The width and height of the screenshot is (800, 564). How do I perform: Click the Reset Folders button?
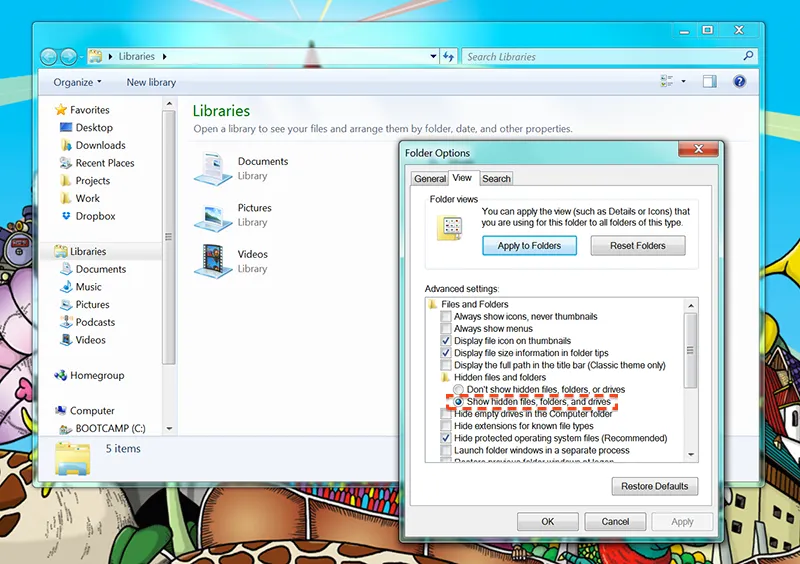tap(638, 246)
